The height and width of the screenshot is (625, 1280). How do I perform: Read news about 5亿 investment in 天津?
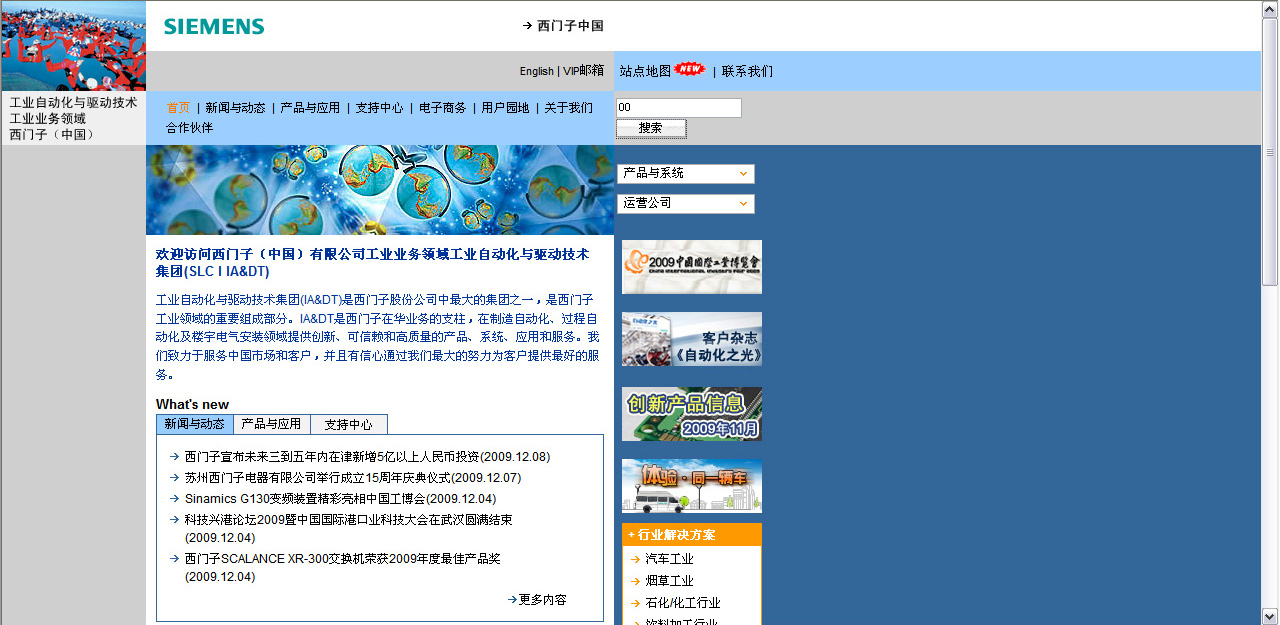coord(367,457)
